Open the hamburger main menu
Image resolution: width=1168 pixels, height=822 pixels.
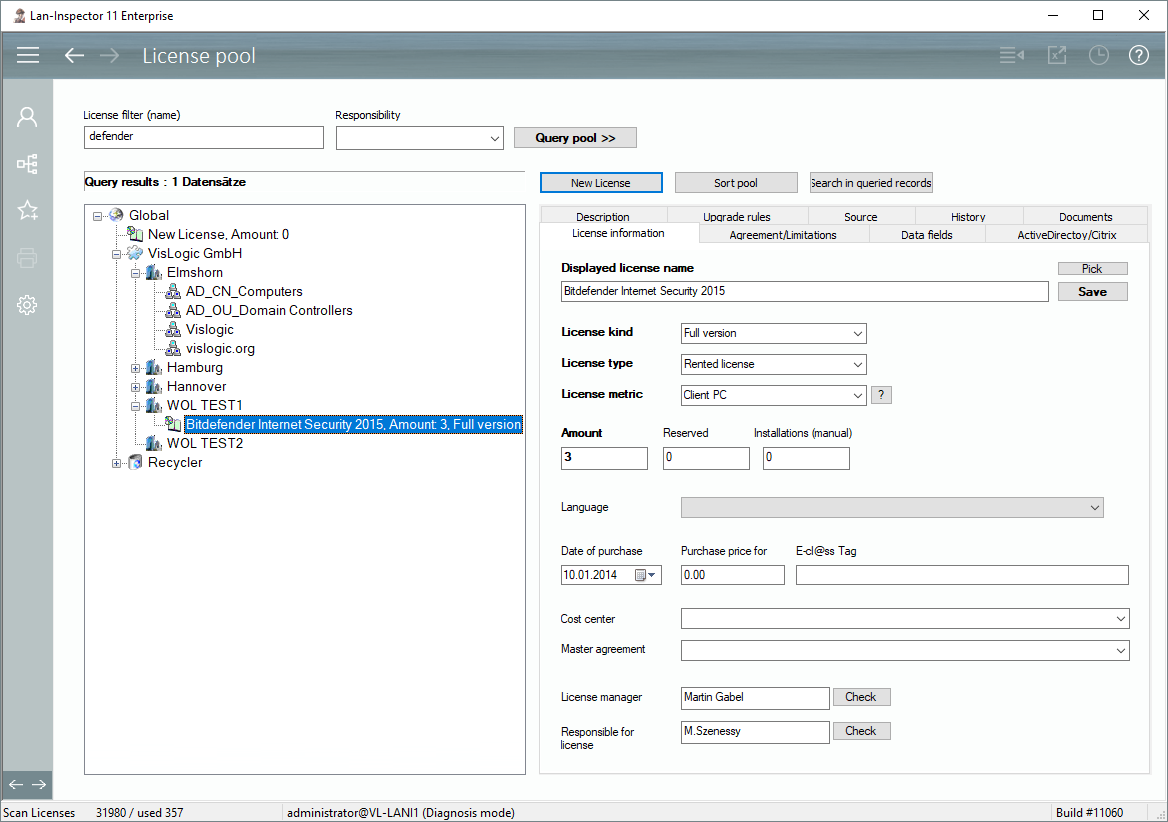pyautogui.click(x=27, y=55)
